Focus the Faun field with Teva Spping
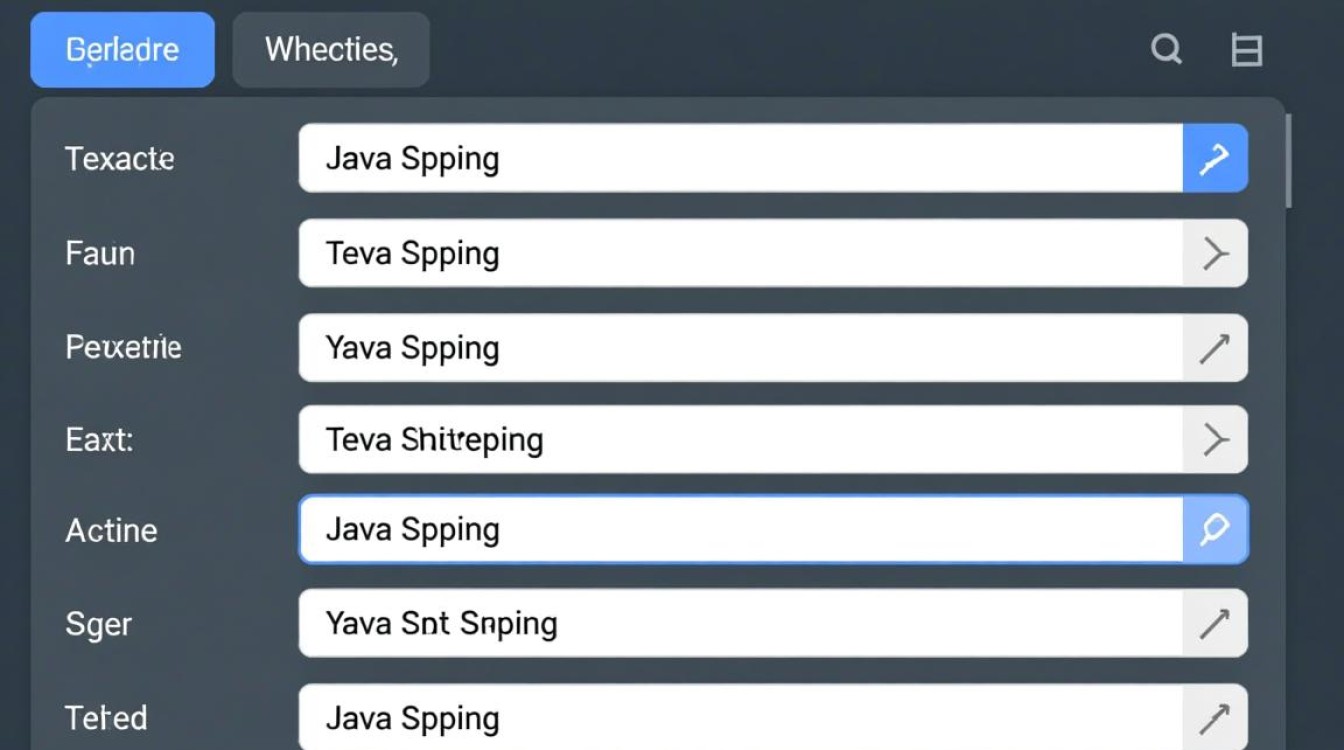The height and width of the screenshot is (750, 1344). 740,254
